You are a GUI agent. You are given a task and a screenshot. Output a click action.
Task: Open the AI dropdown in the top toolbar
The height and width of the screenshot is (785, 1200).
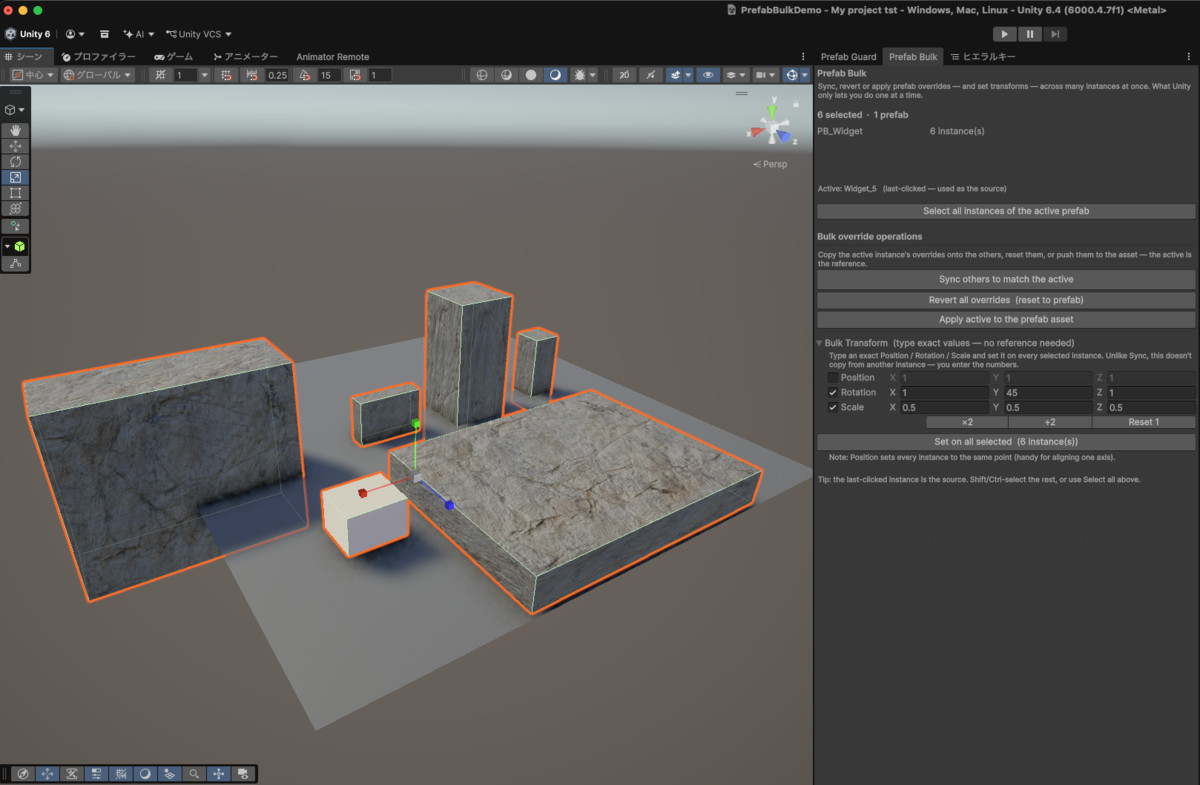138,34
